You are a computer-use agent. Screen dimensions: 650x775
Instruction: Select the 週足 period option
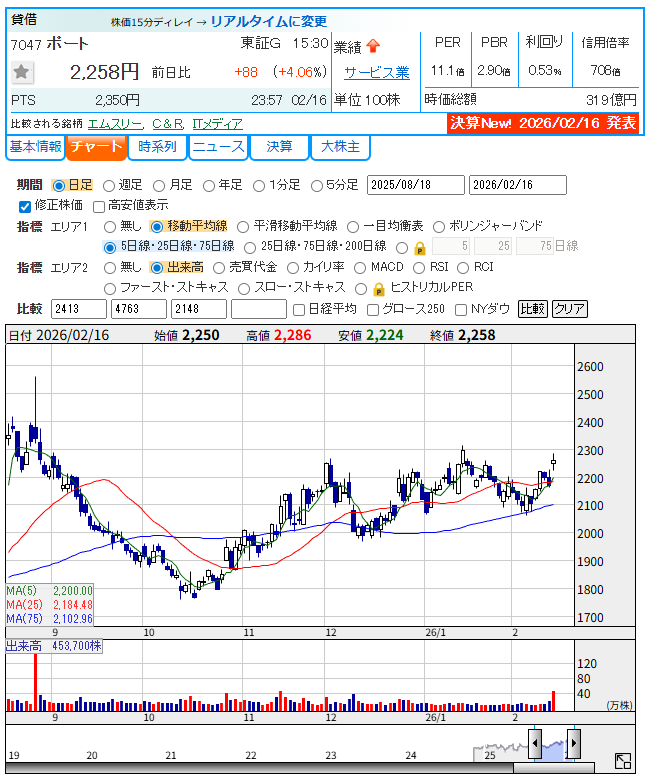(x=109, y=186)
